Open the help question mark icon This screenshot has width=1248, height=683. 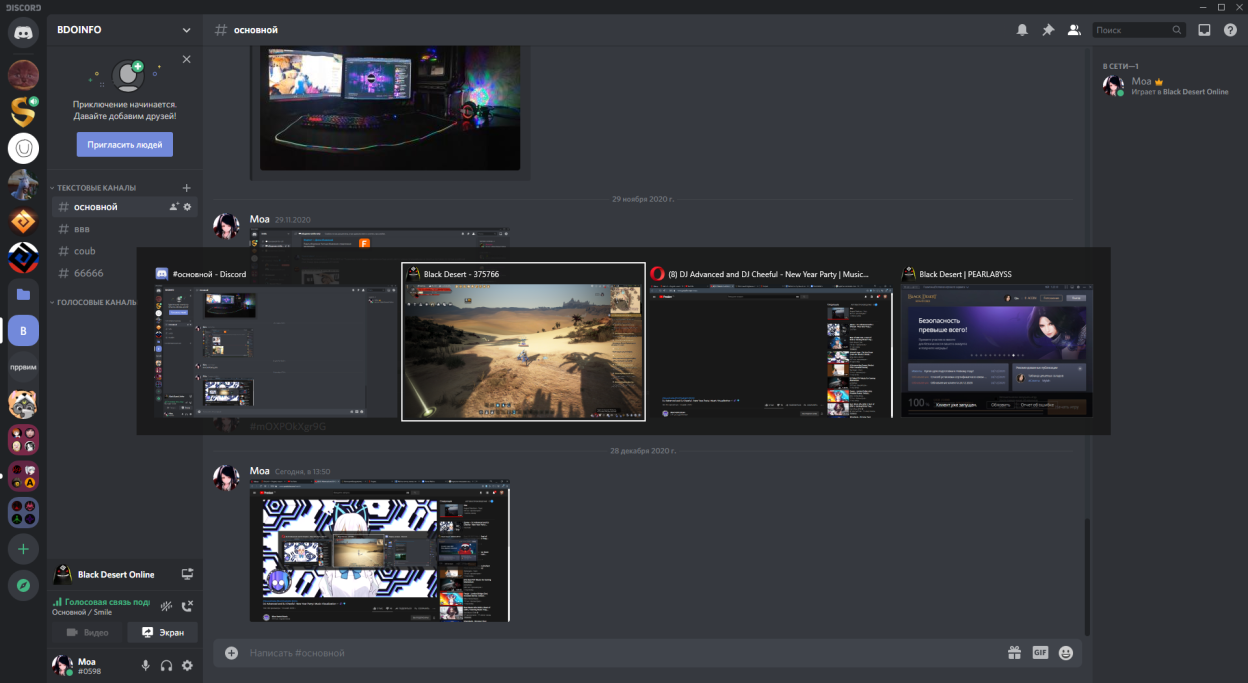(1230, 30)
